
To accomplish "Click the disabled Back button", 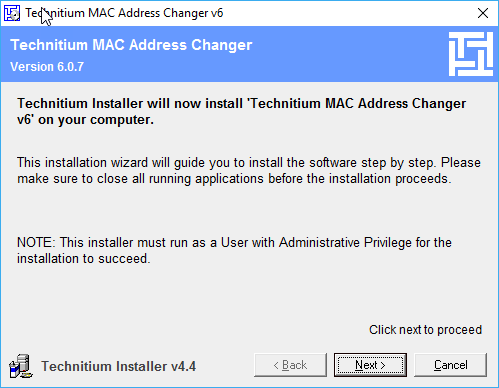I will 290,365.
